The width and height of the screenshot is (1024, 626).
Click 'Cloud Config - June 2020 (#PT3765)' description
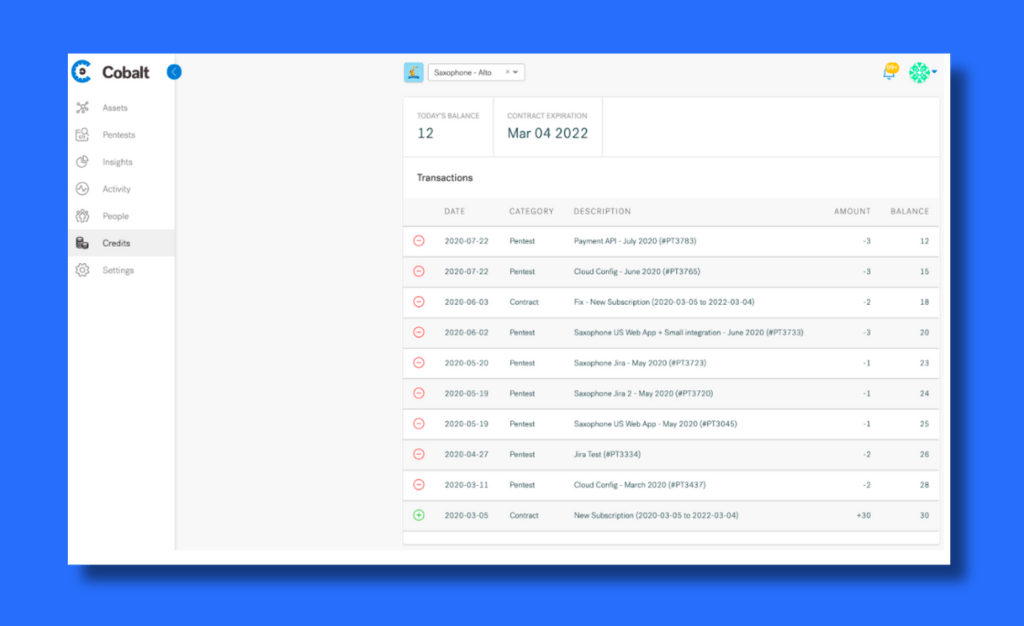click(x=637, y=272)
